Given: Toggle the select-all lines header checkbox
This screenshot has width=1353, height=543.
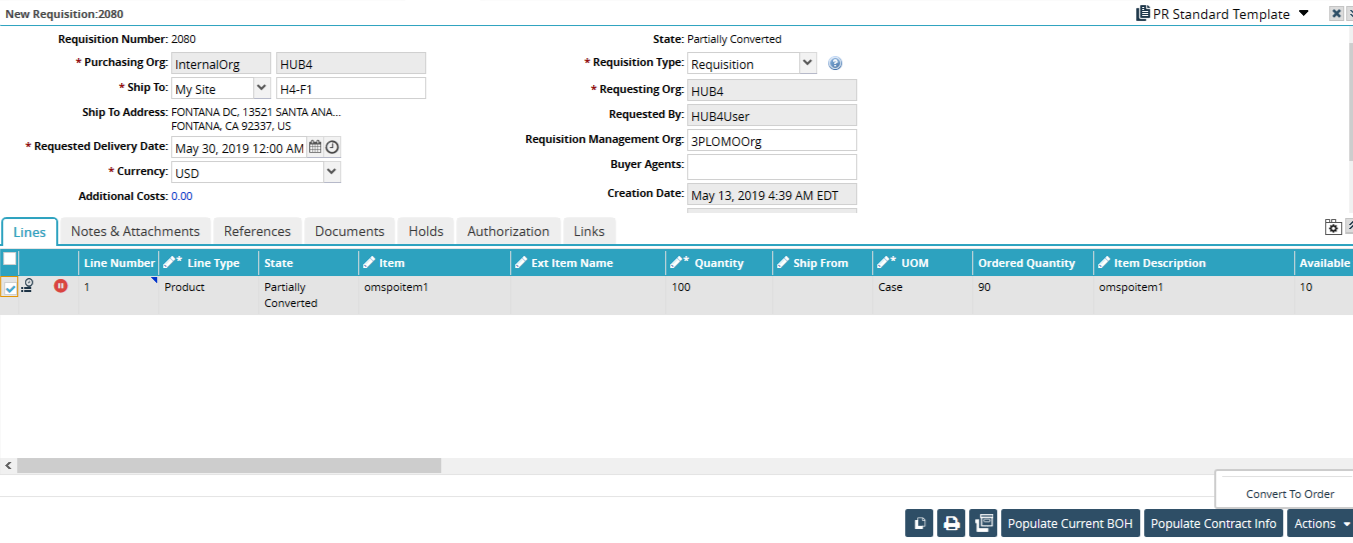Looking at the screenshot, I should [x=9, y=259].
